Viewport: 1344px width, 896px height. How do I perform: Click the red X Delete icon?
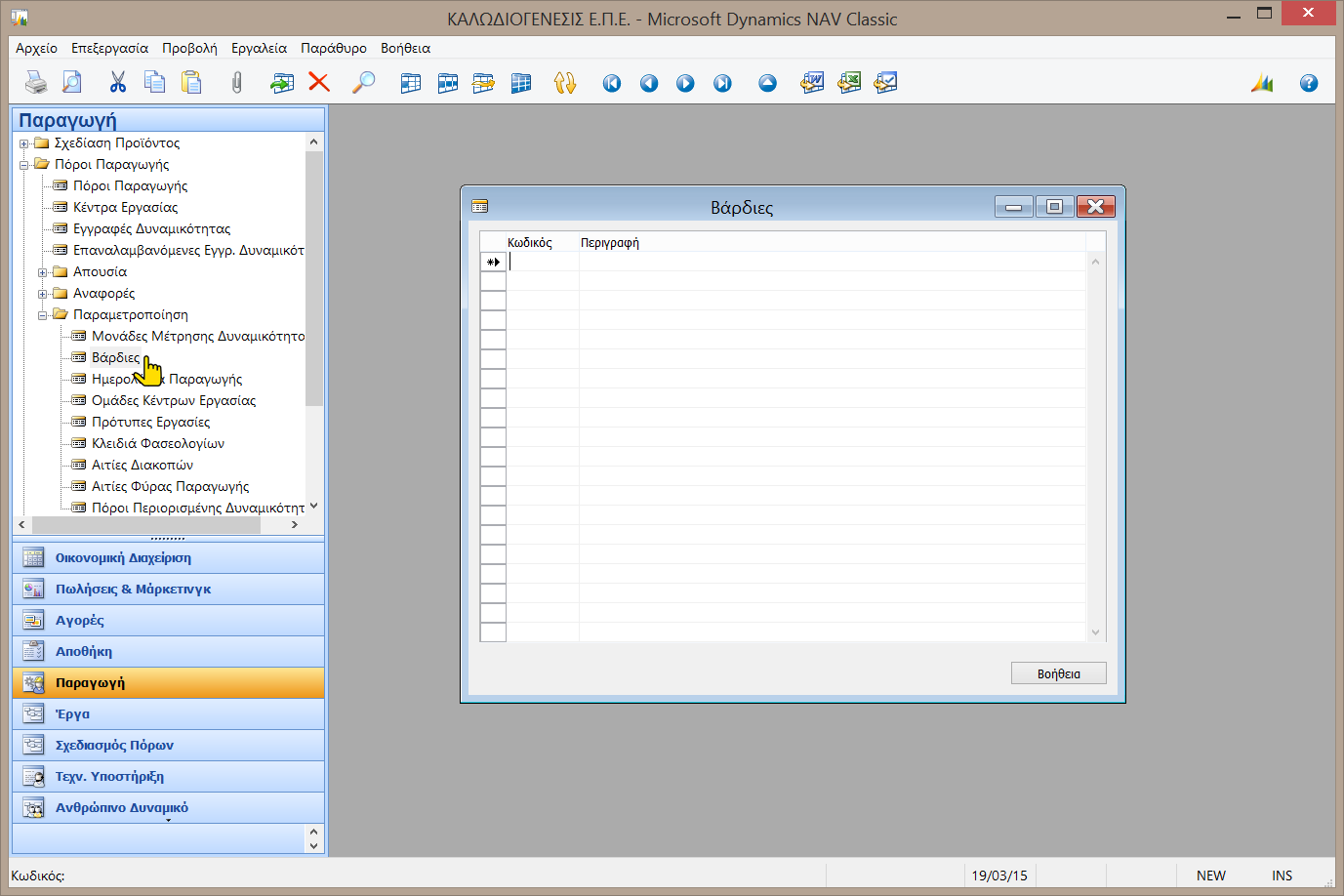pos(319,83)
